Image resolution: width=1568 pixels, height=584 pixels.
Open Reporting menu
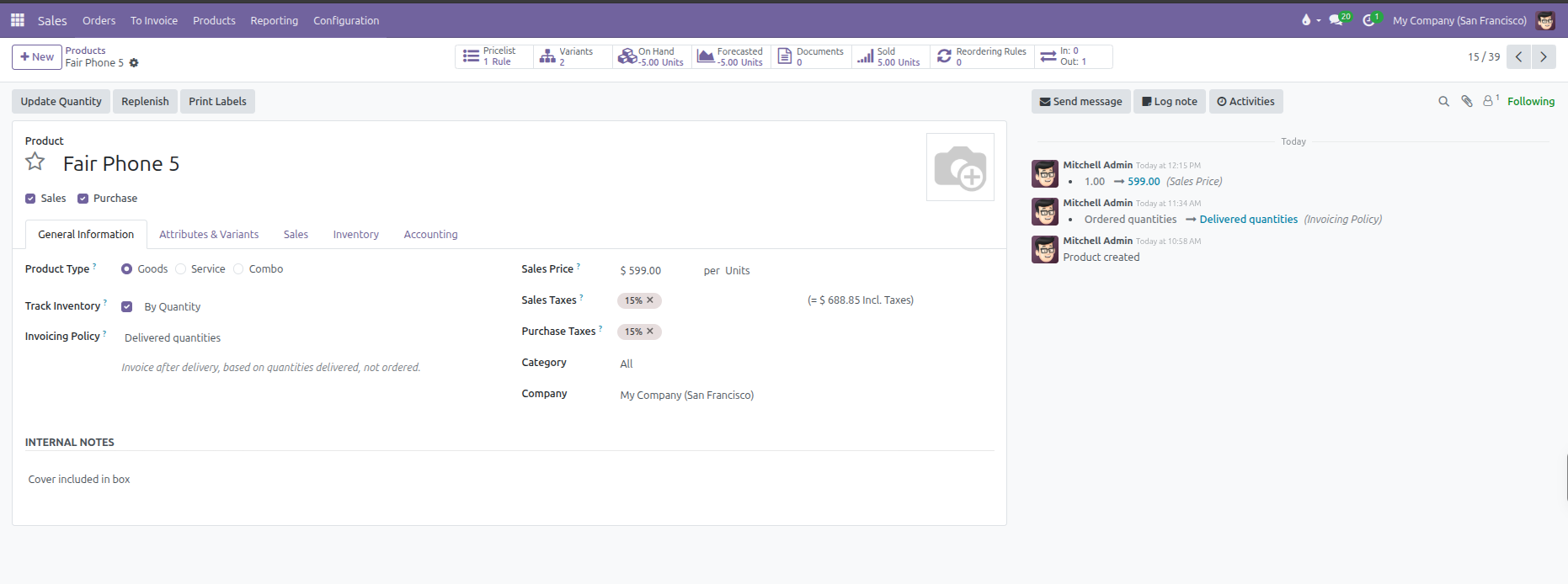(x=274, y=20)
